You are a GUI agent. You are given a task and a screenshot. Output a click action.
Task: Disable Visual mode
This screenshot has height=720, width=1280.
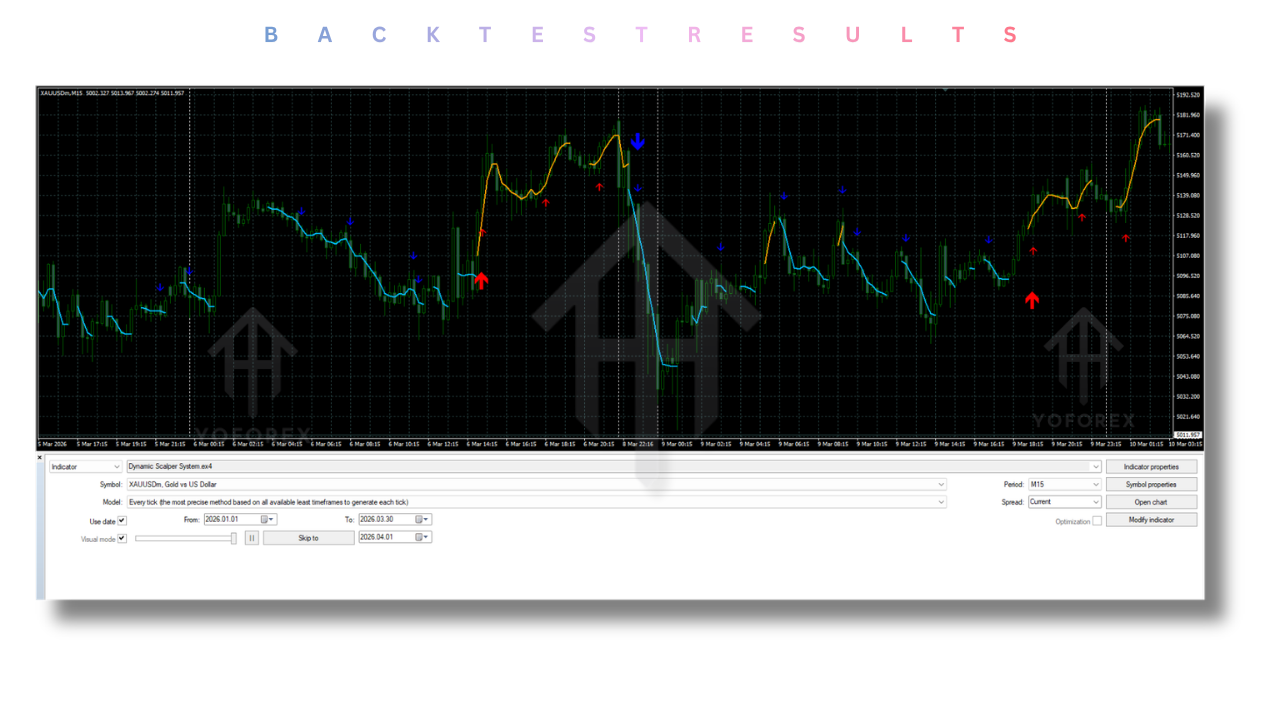click(121, 538)
